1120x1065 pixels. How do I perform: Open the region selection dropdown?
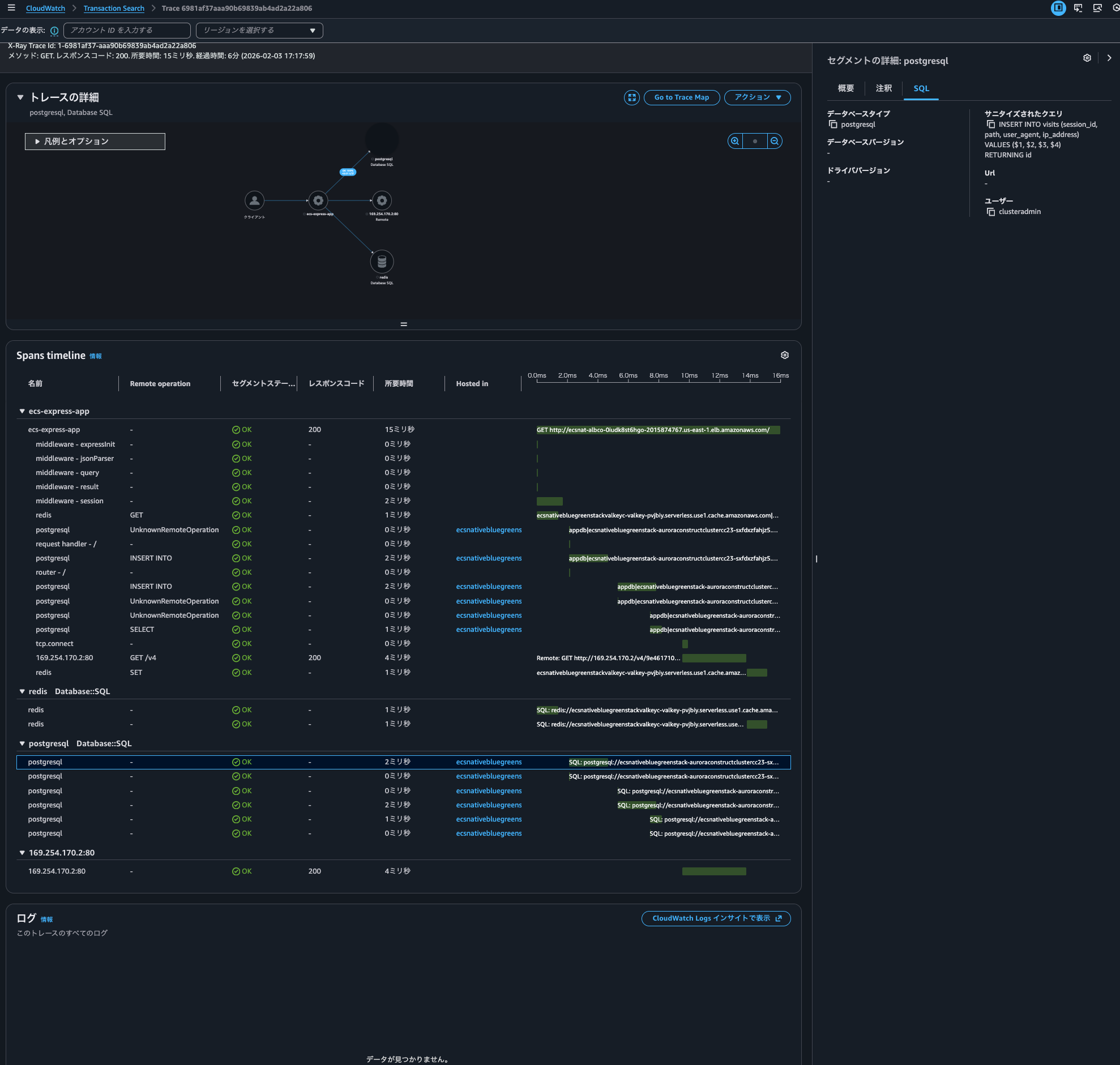tap(259, 31)
